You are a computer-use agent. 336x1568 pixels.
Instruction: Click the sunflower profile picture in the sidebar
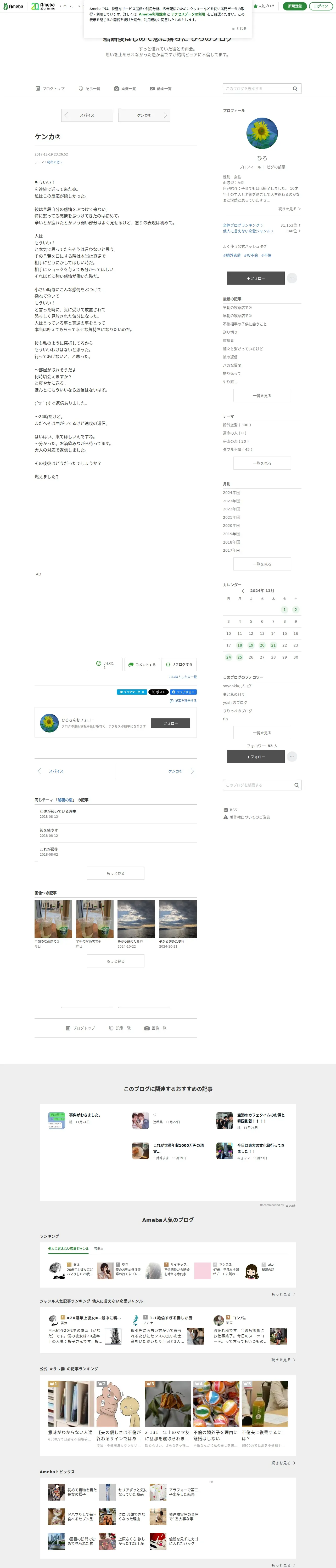click(x=262, y=134)
